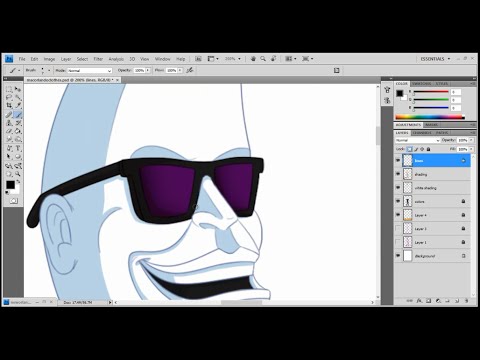Hide the white shading layer

(x=398, y=188)
